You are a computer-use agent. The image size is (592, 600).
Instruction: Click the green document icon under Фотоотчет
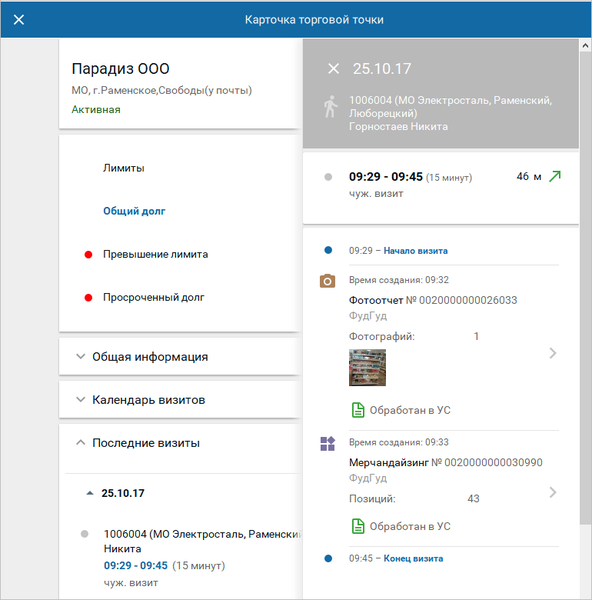[x=358, y=410]
